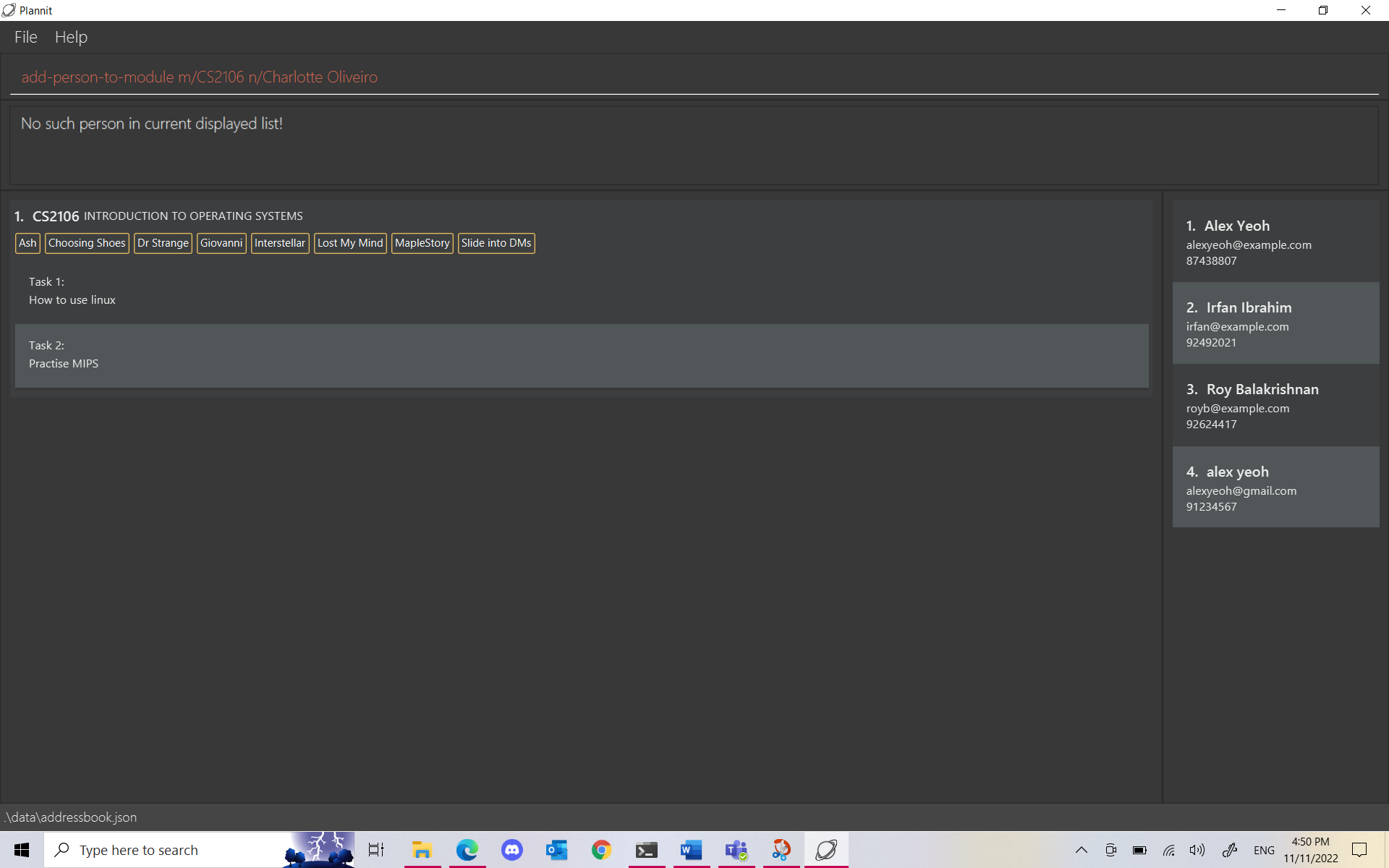The image size is (1389, 868).
Task: Open Microsoft Teams from taskbar
Action: (x=736, y=850)
